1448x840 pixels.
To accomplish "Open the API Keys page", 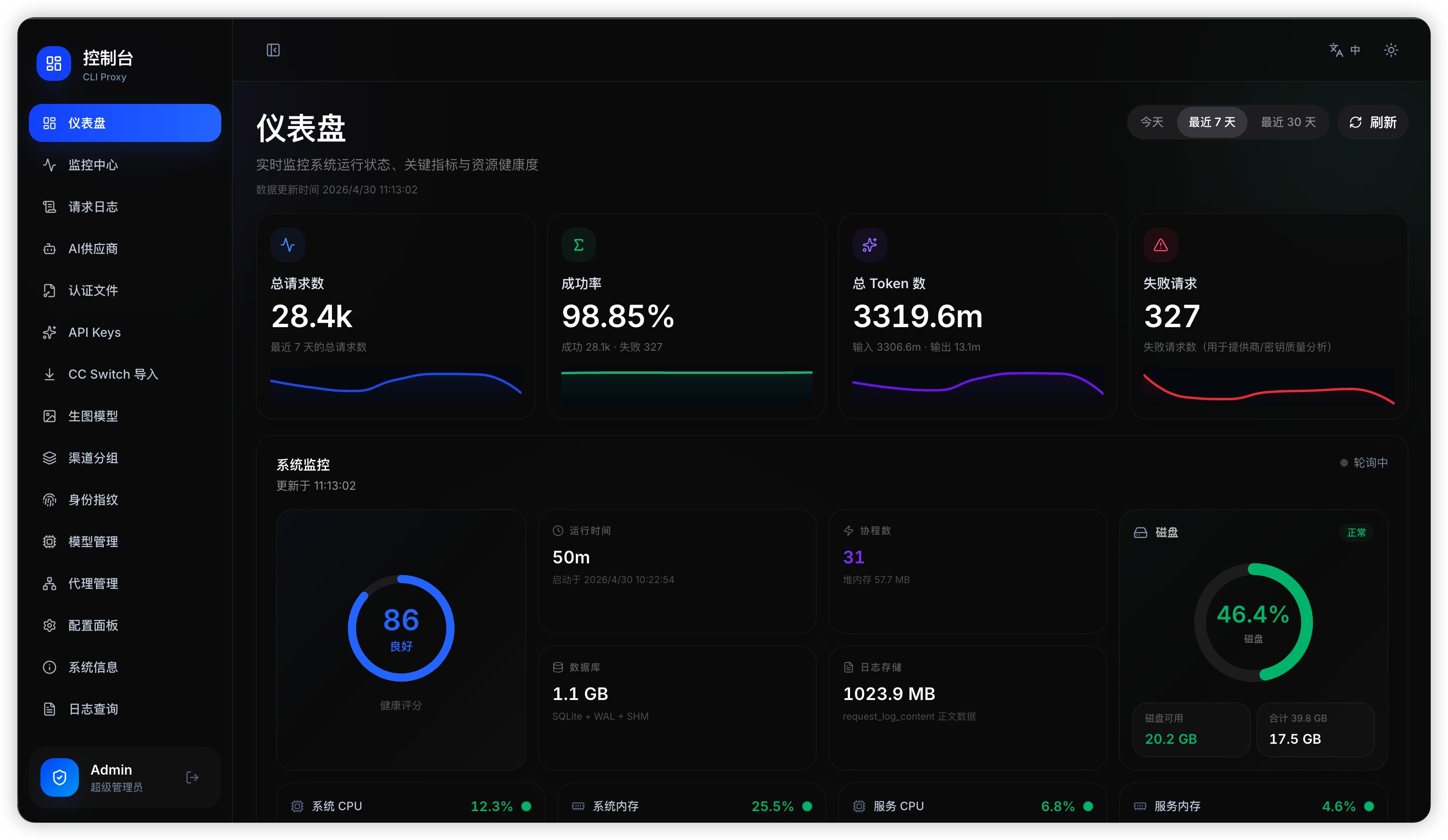I will [x=125, y=332].
